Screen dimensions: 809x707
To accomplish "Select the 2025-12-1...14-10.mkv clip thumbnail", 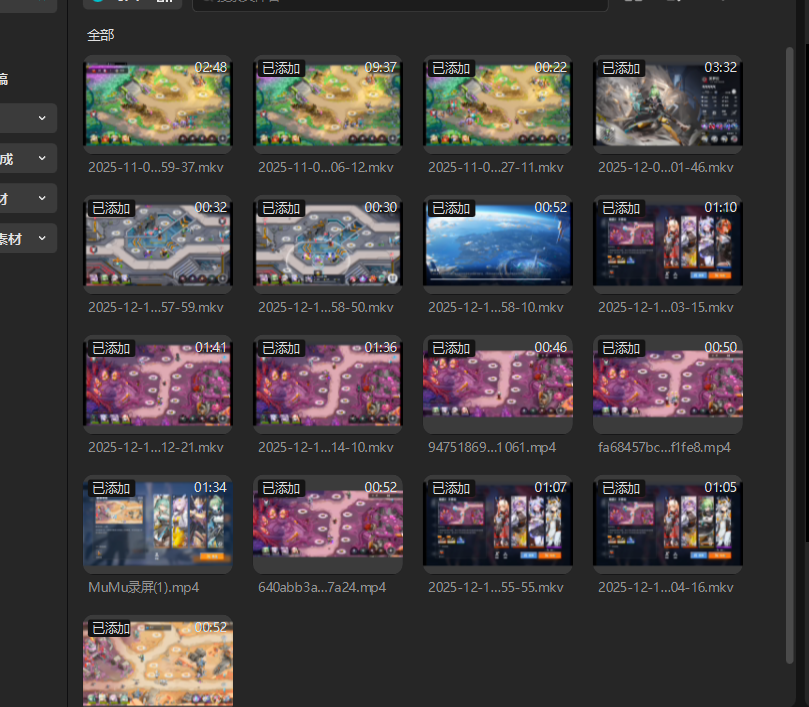I will click(328, 384).
